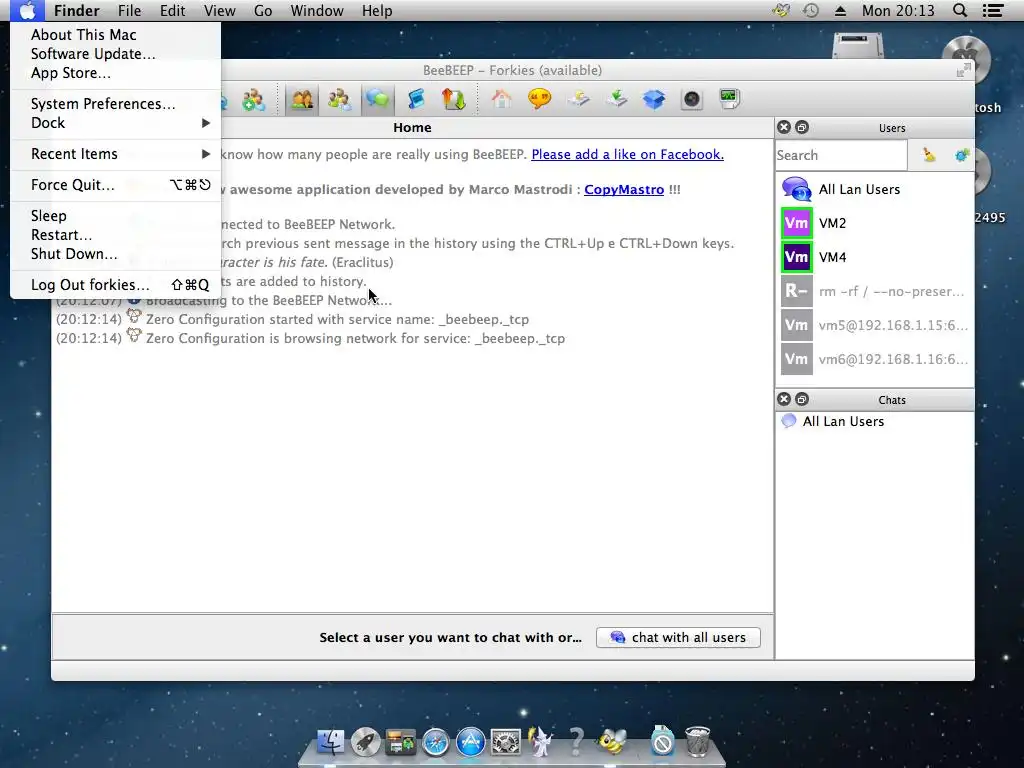Float the Users panel via detach icon
The image size is (1024, 768).
click(802, 127)
